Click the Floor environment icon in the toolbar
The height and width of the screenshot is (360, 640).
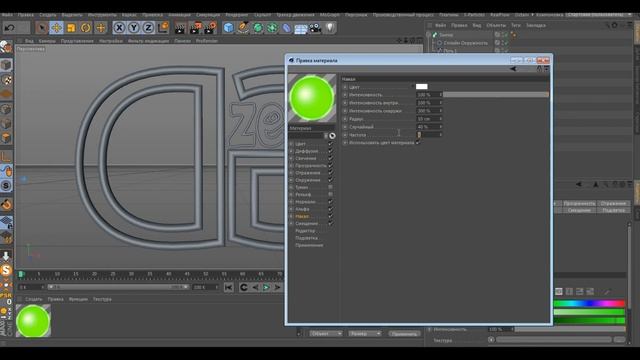301,28
